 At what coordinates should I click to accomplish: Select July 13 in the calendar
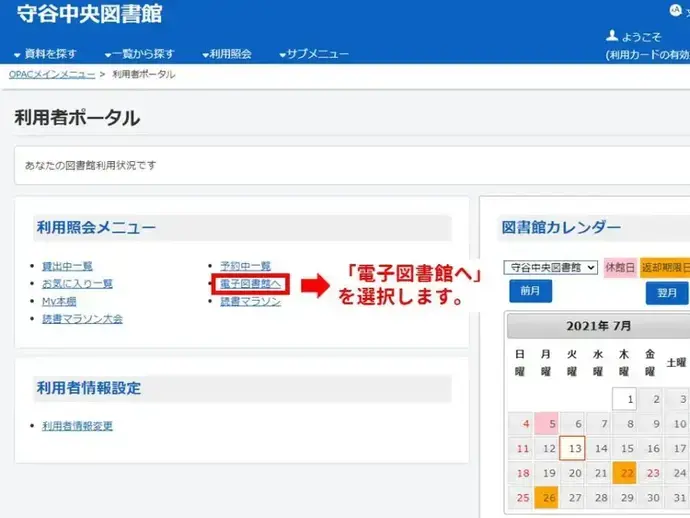pos(572,448)
